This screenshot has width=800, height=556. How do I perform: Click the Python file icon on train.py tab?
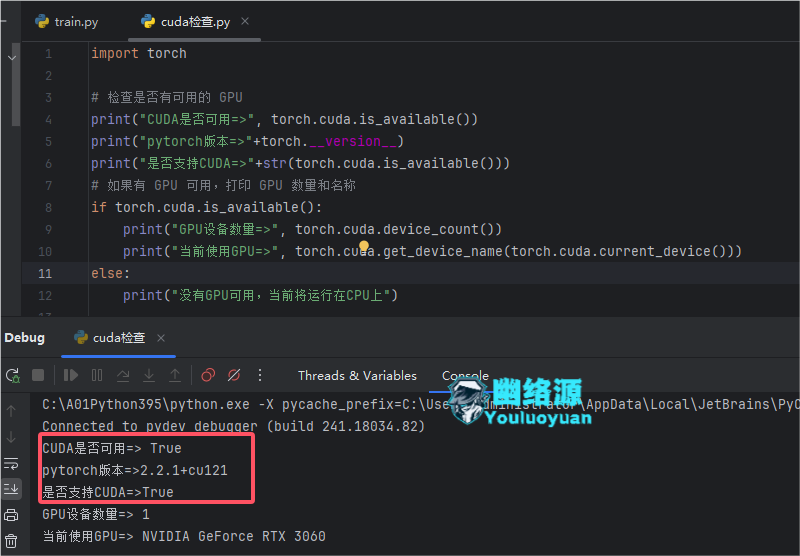coord(42,21)
